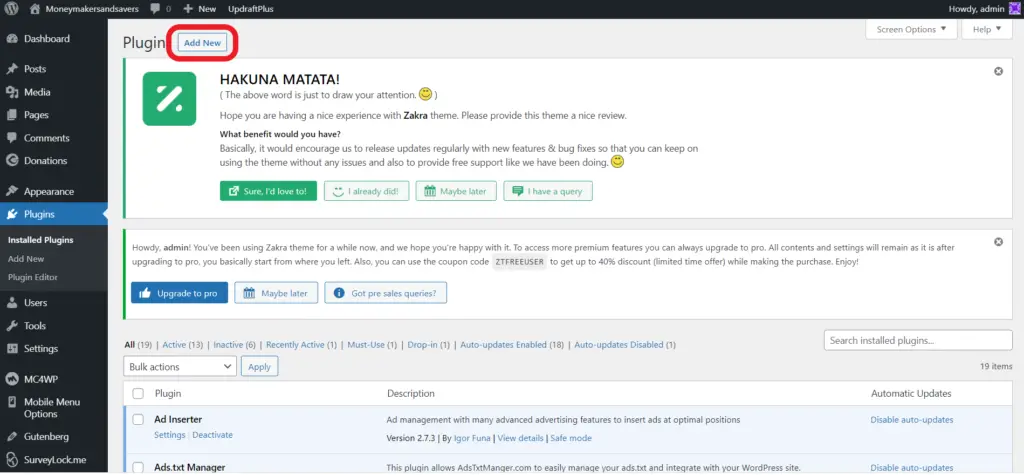The width and height of the screenshot is (1024, 475).
Task: Click Got pre sales queries? button
Action: [385, 293]
